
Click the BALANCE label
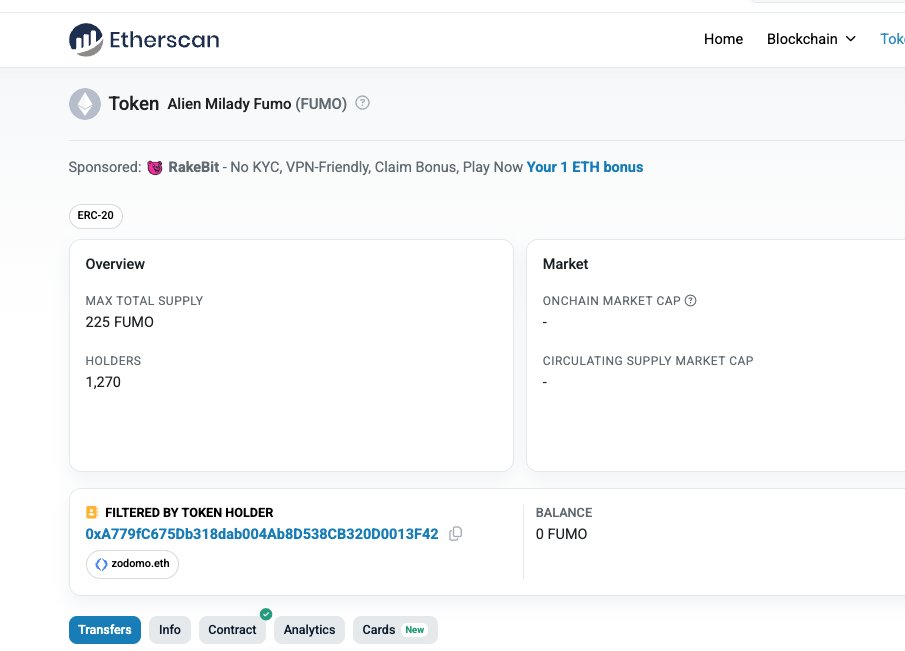[564, 512]
